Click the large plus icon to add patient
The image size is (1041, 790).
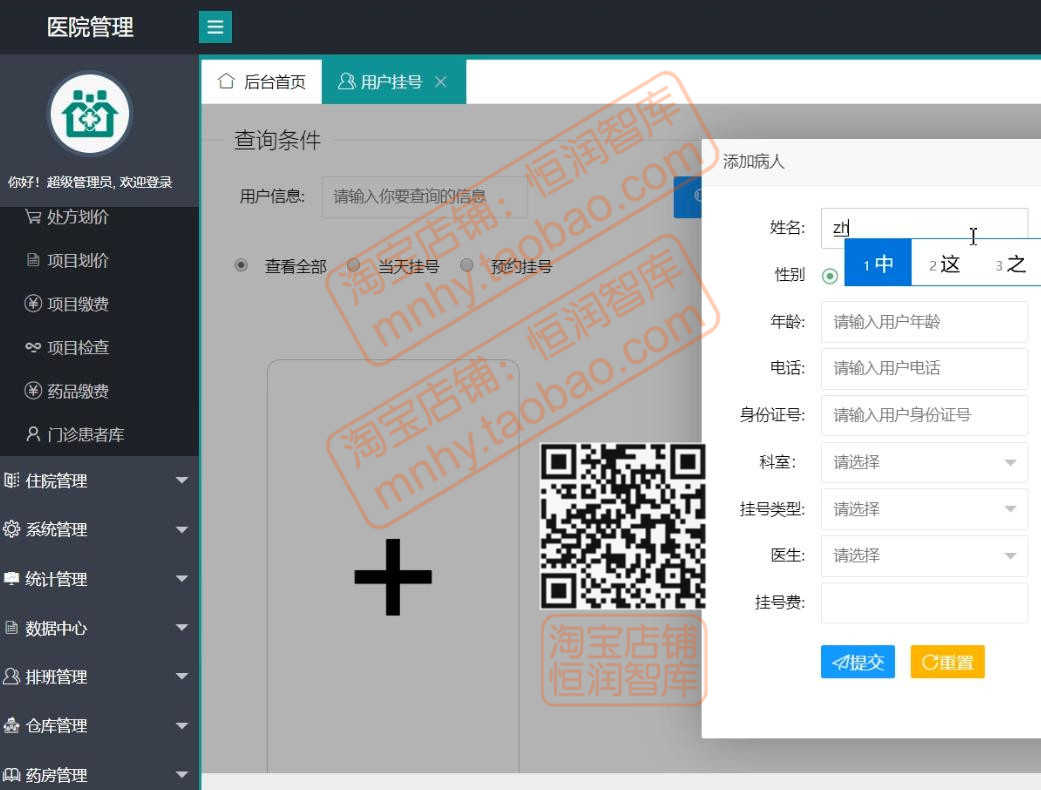coord(391,576)
